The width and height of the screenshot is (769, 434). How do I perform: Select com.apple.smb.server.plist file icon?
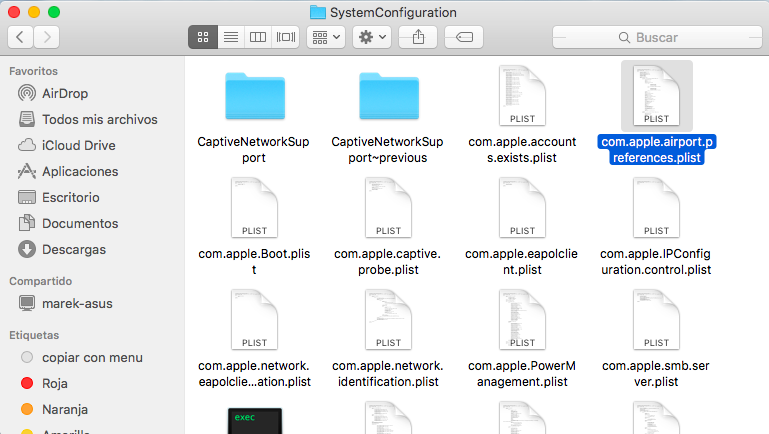656,319
